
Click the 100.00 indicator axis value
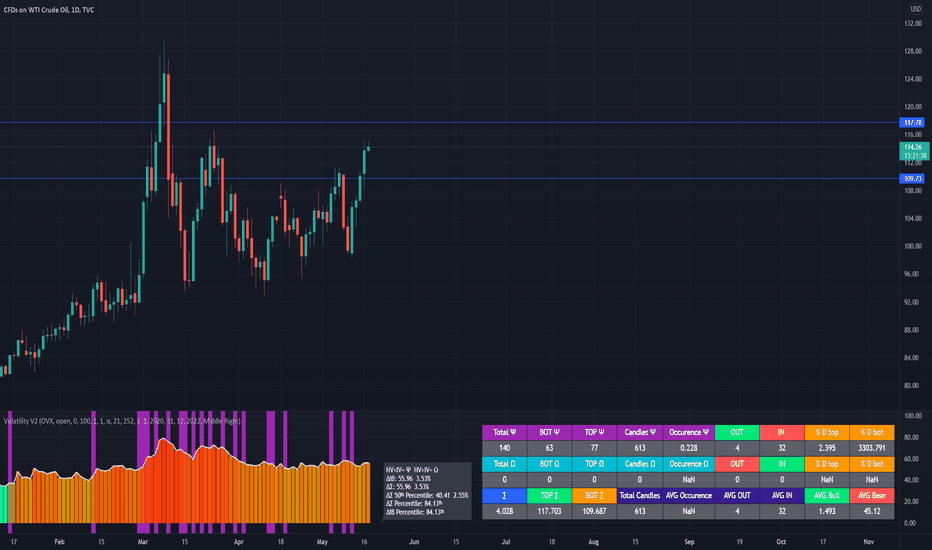click(912, 416)
